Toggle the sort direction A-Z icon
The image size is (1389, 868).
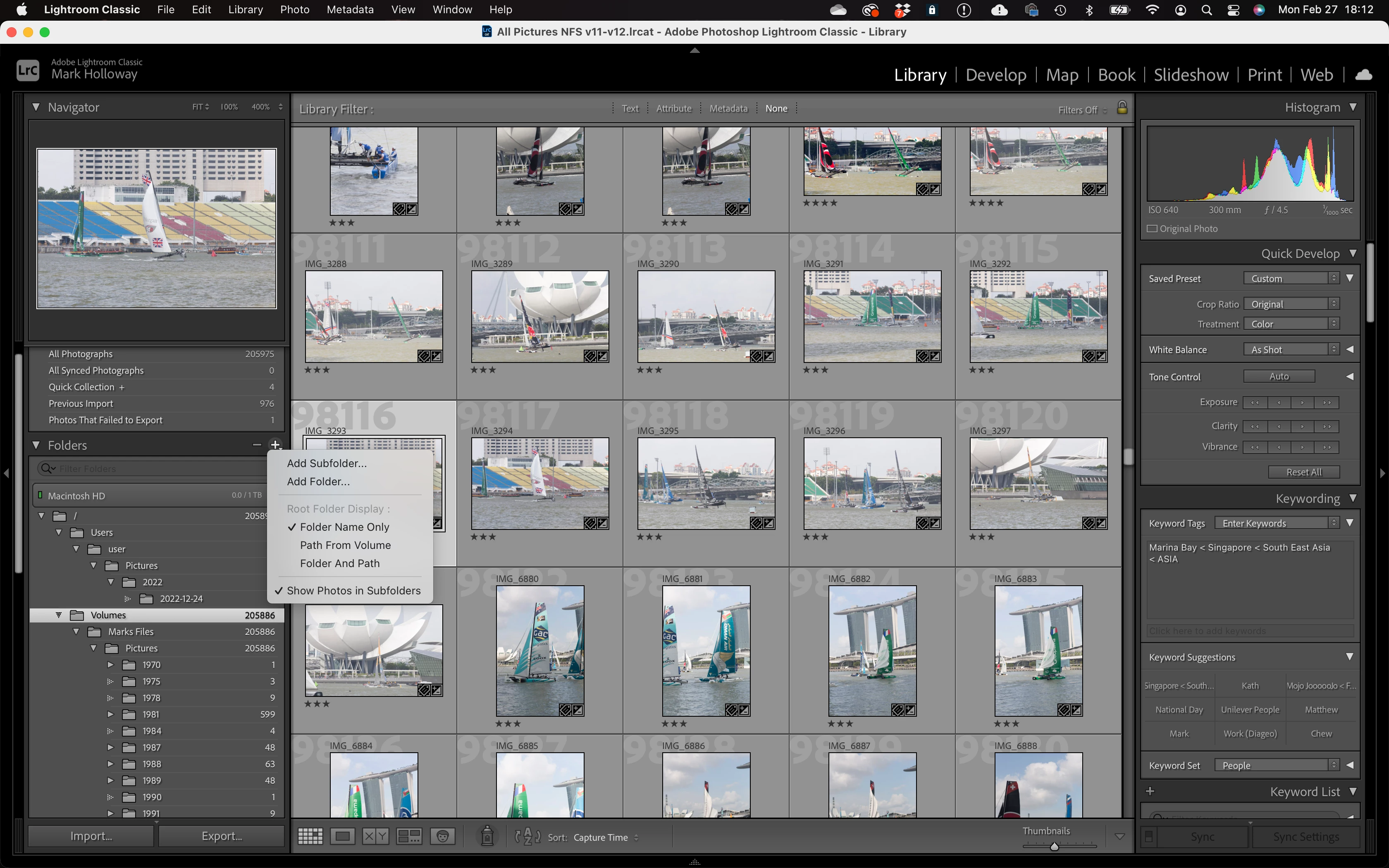pyautogui.click(x=527, y=837)
